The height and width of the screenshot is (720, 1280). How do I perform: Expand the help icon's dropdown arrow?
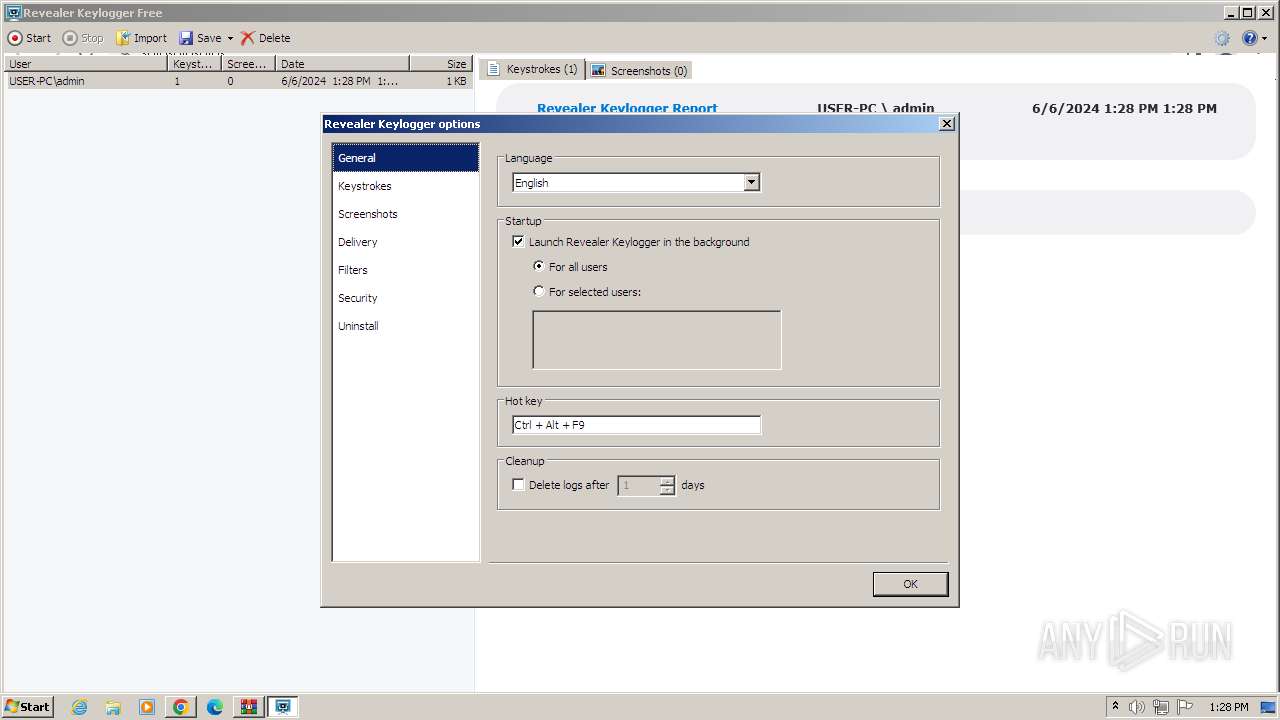[x=1264, y=38]
